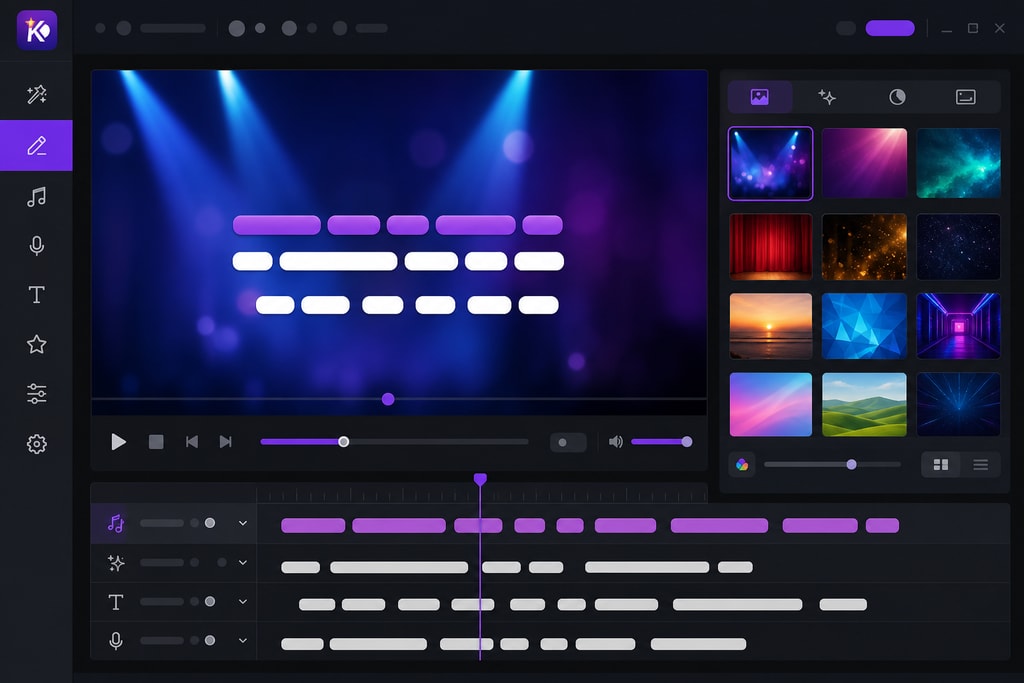
Task: Select the purple light rays thumbnail
Action: click(x=864, y=163)
